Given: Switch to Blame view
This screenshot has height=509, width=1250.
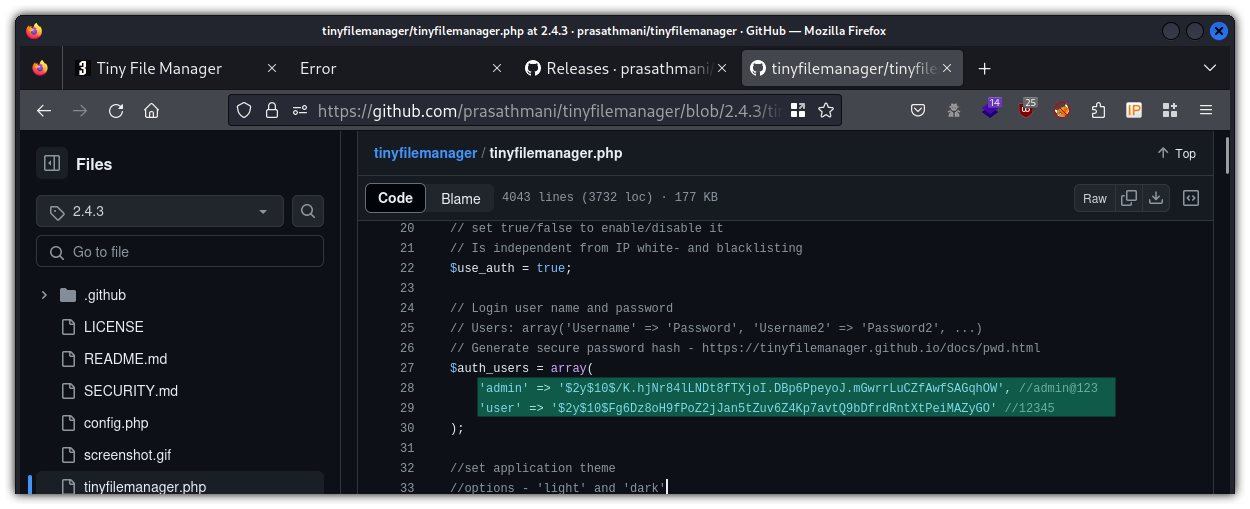Looking at the screenshot, I should 461,198.
